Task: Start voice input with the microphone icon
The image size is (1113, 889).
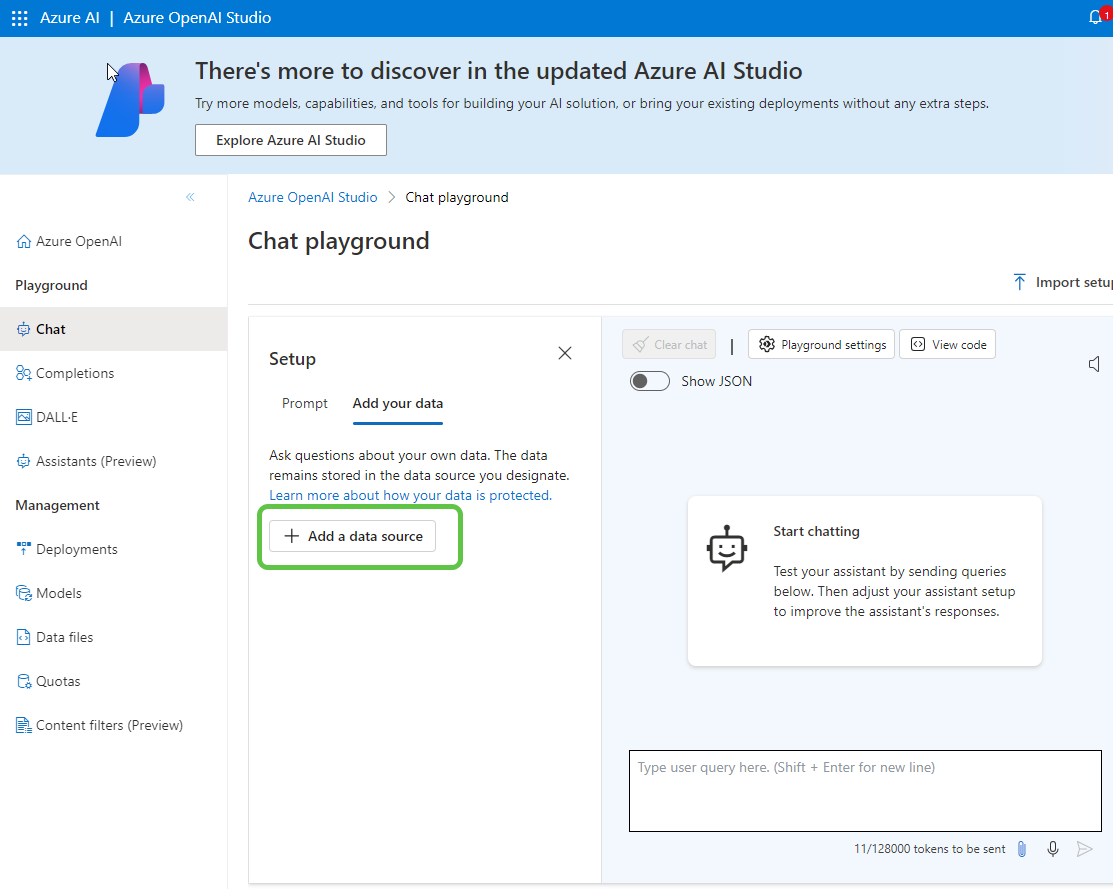Action: pos(1052,848)
